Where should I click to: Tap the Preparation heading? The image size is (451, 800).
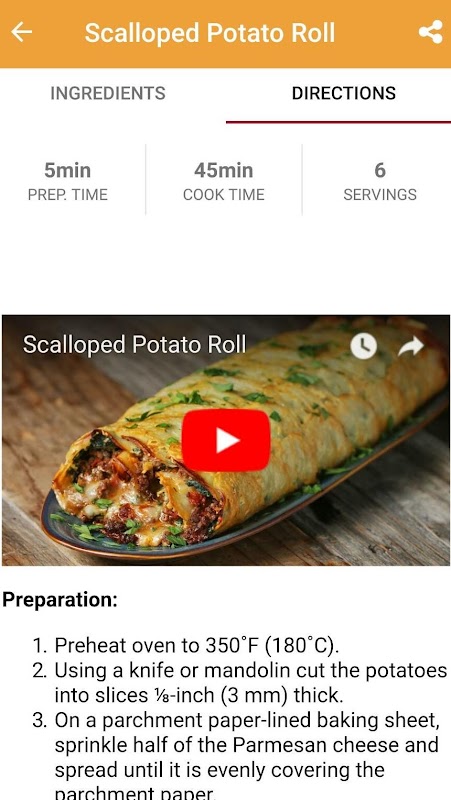pyautogui.click(x=60, y=599)
